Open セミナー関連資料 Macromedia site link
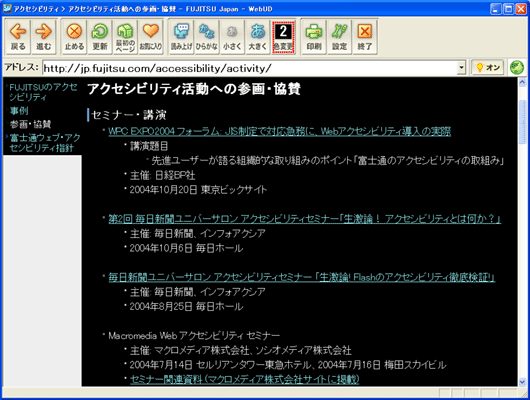This screenshot has height=400, width=530. [244, 379]
